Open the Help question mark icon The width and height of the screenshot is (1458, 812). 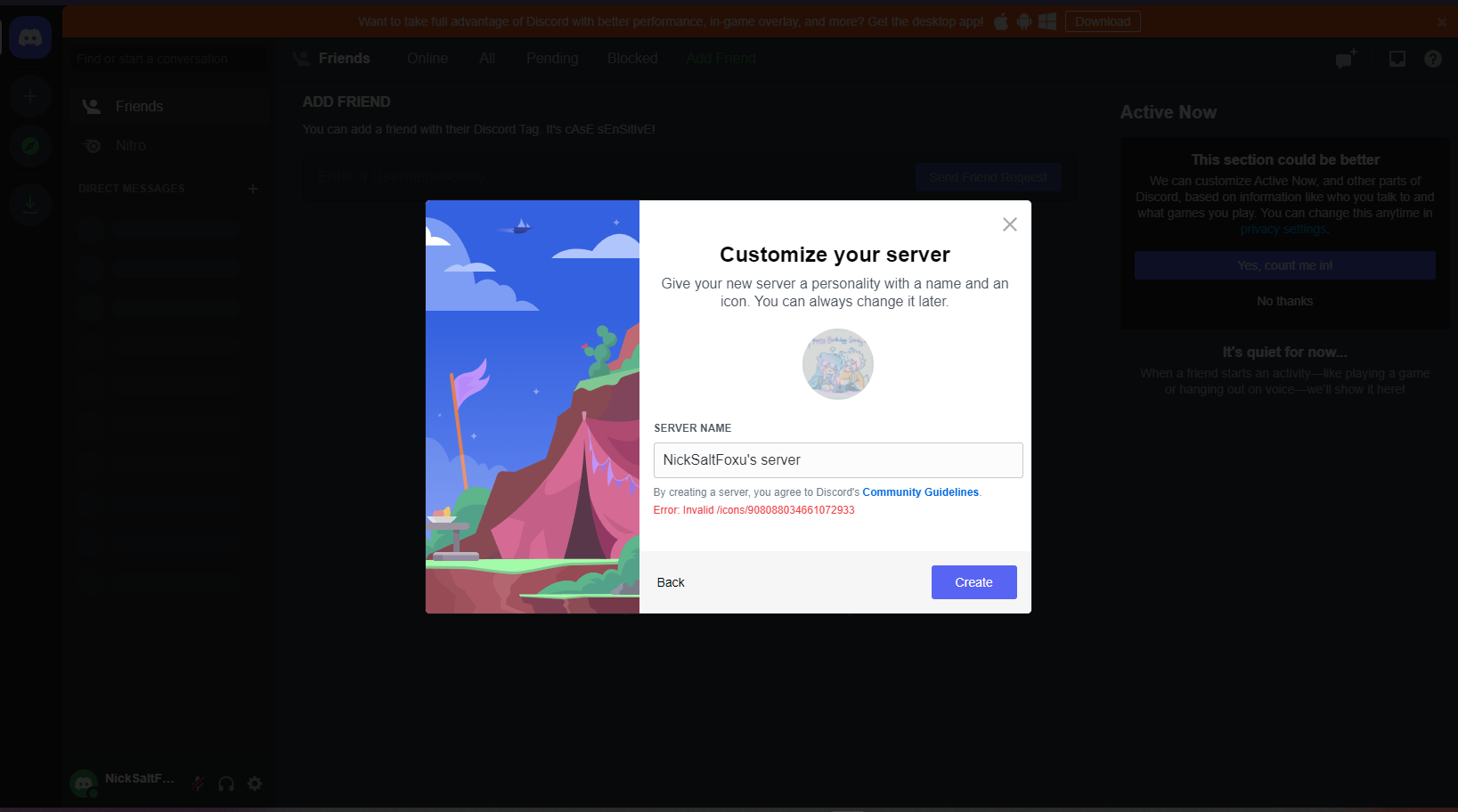click(1433, 58)
